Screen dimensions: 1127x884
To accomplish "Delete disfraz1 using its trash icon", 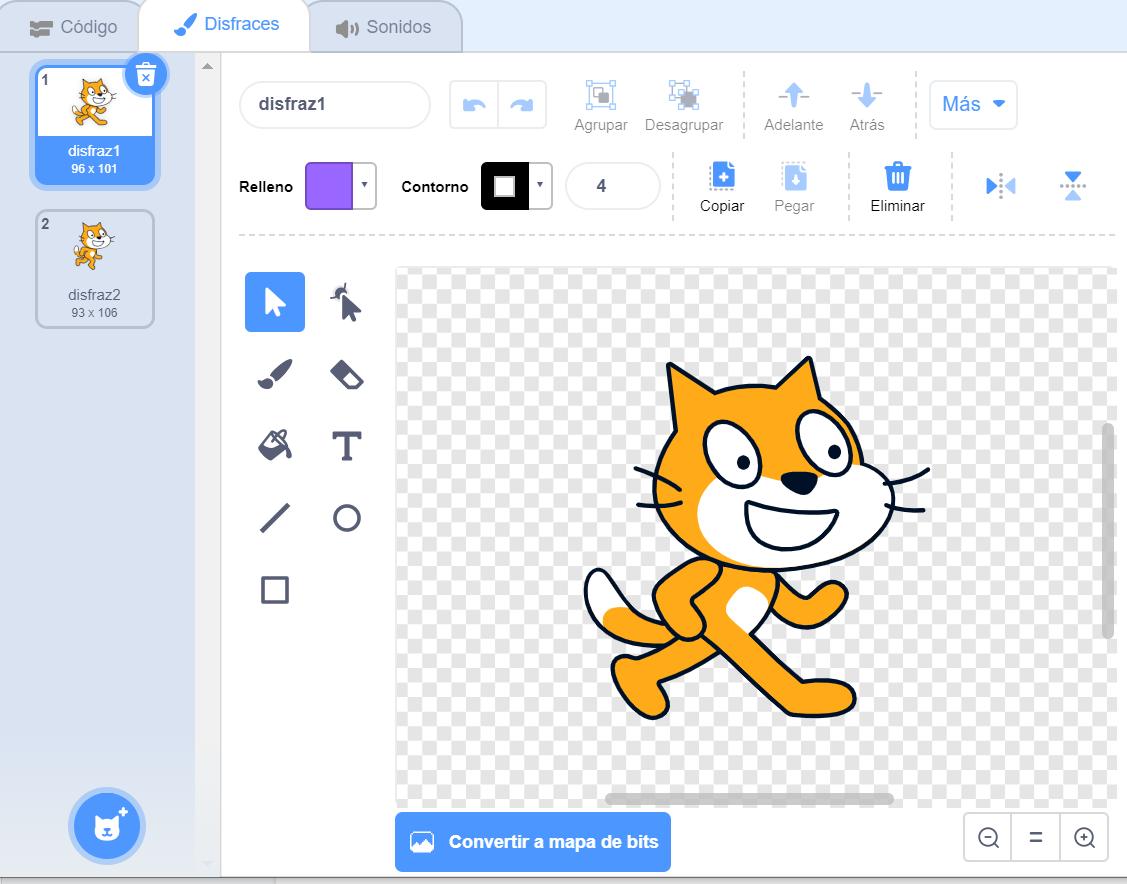I will 146,74.
